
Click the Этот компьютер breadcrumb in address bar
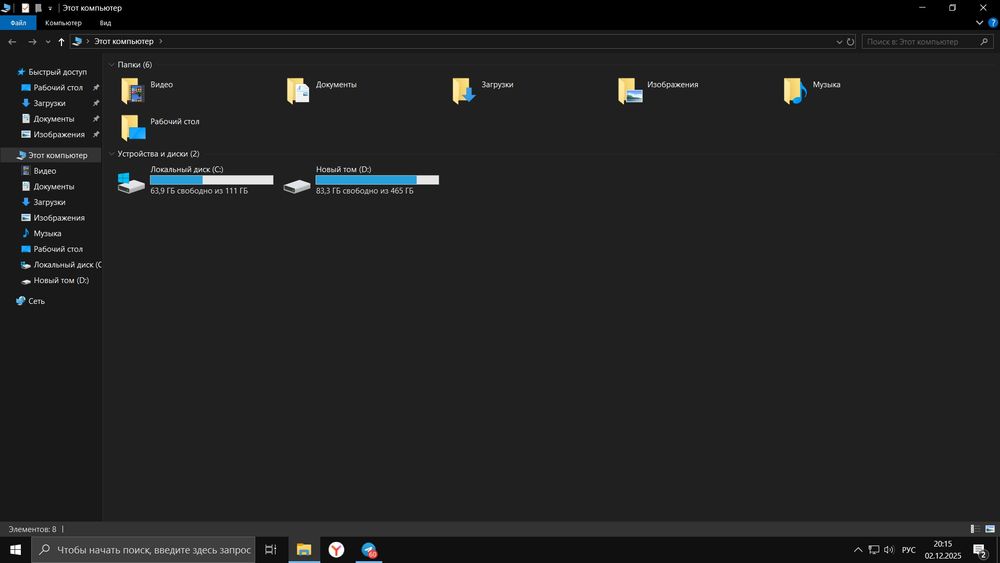pyautogui.click(x=124, y=41)
